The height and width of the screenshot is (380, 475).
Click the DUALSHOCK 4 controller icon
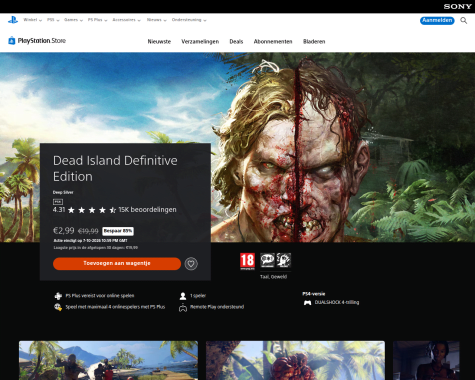[307, 303]
